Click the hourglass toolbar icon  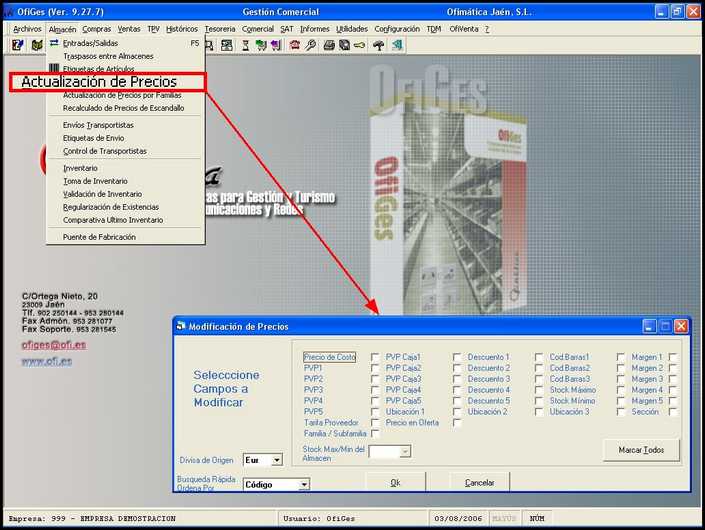point(245,45)
